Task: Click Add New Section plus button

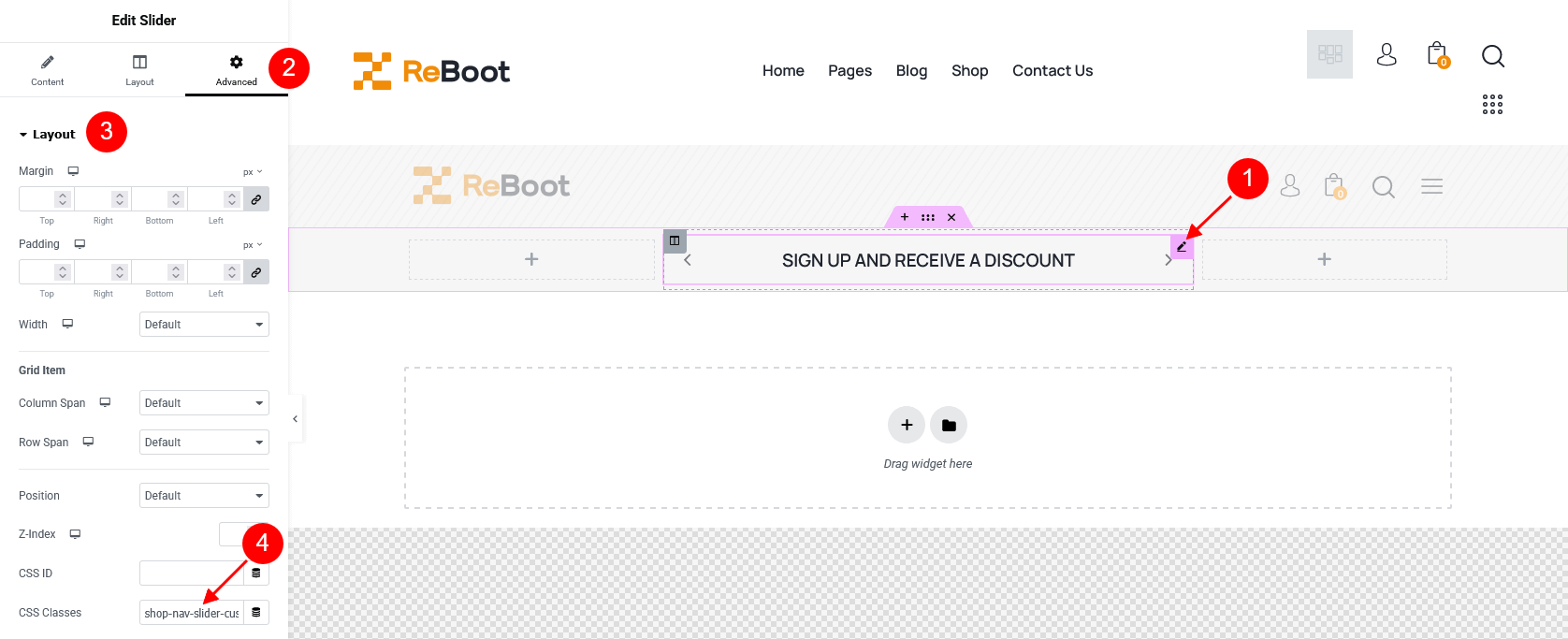Action: (x=907, y=425)
